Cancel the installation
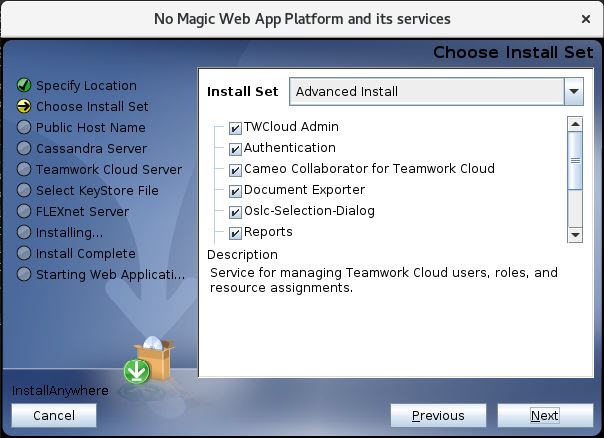This screenshot has width=604, height=438. point(54,416)
